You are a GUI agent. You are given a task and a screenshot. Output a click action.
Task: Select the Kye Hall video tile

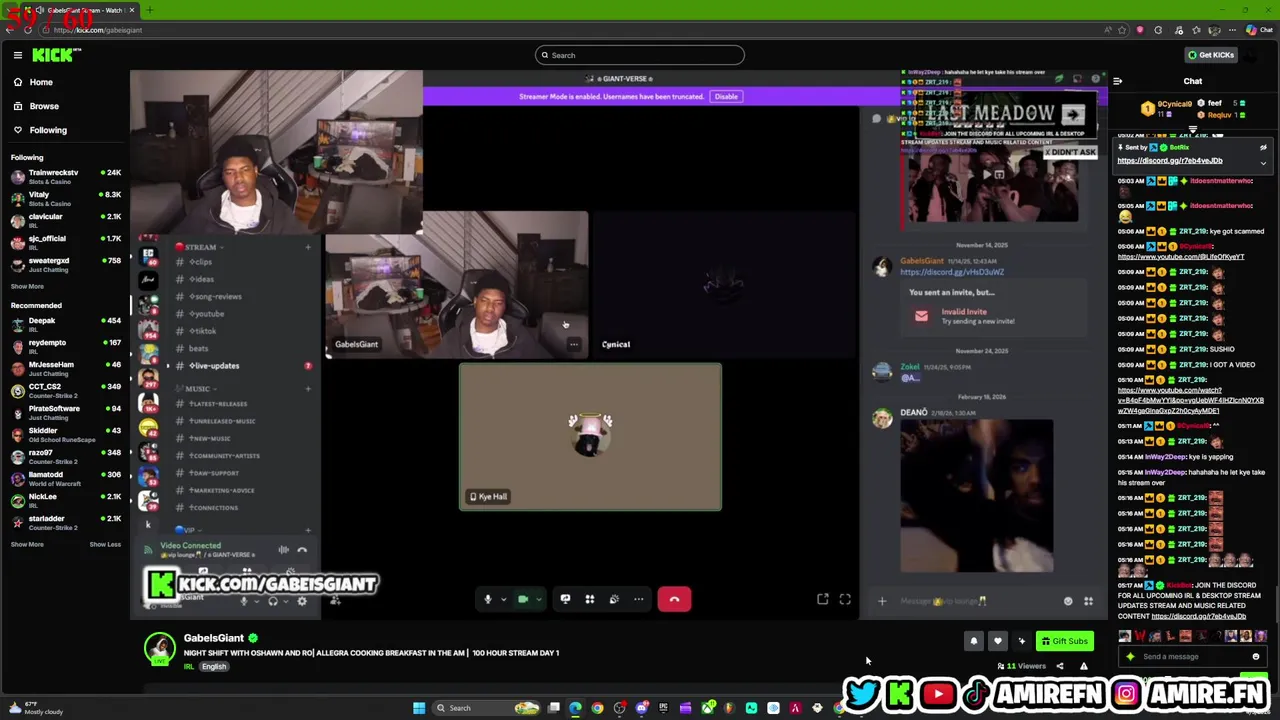(x=590, y=437)
